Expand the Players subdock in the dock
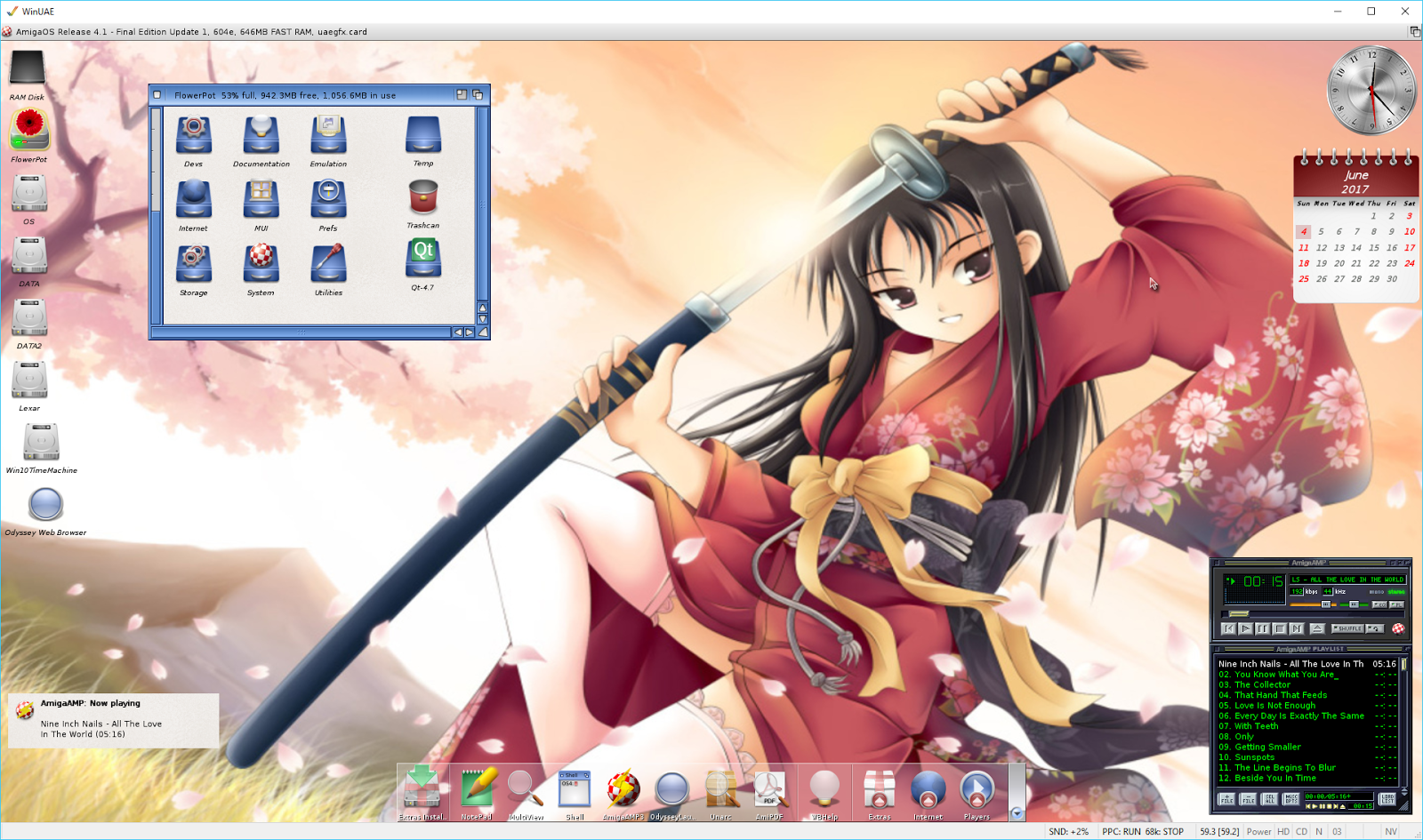The image size is (1423, 840). [977, 792]
